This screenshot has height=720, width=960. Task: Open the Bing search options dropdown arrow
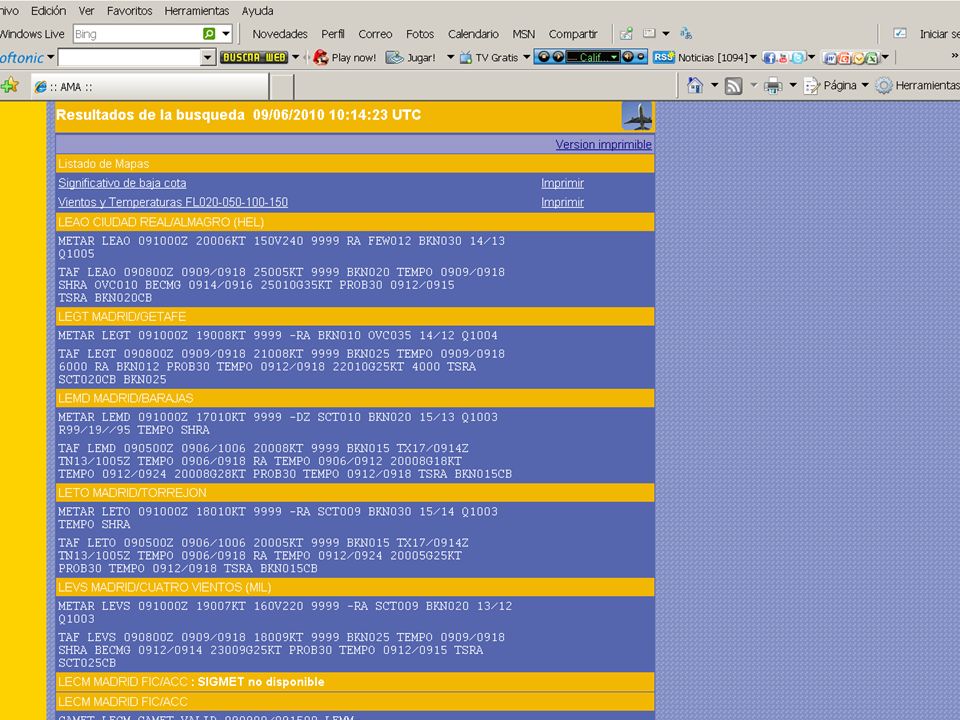[226, 34]
